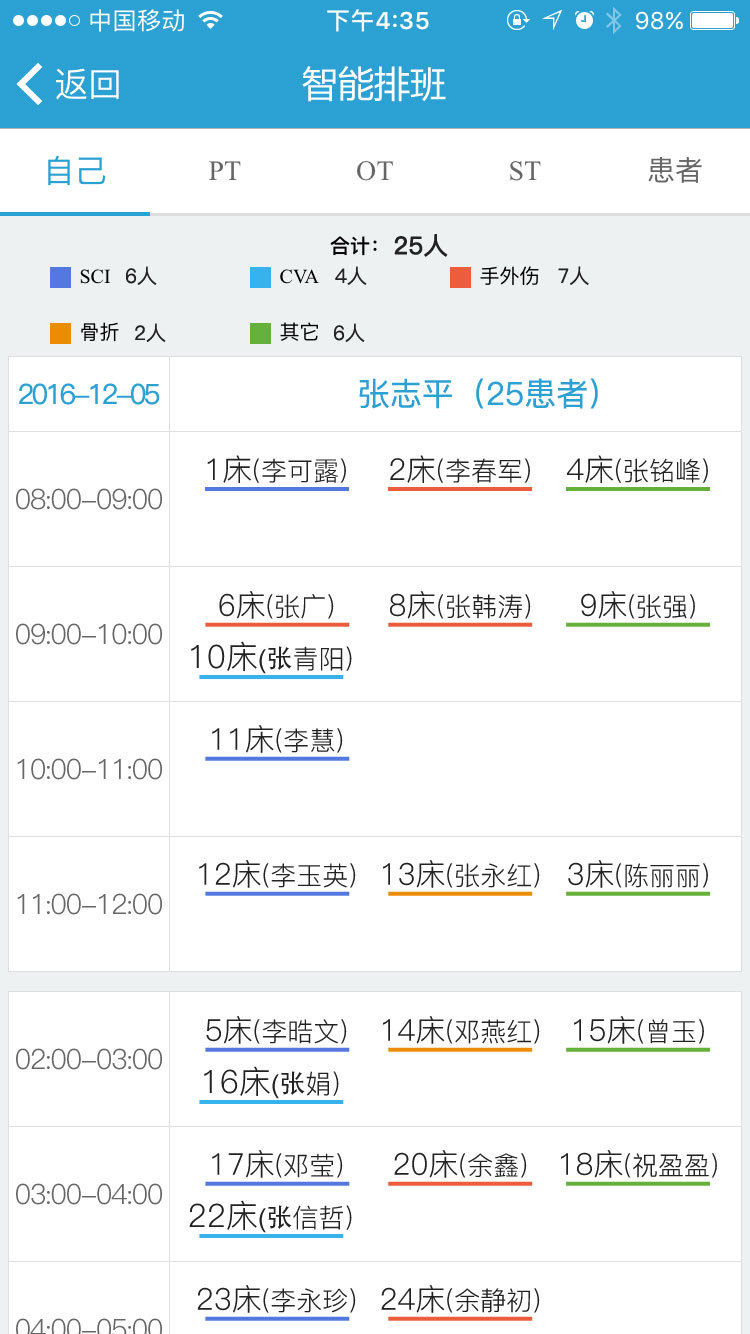Switch to the PT tab

coord(224,171)
